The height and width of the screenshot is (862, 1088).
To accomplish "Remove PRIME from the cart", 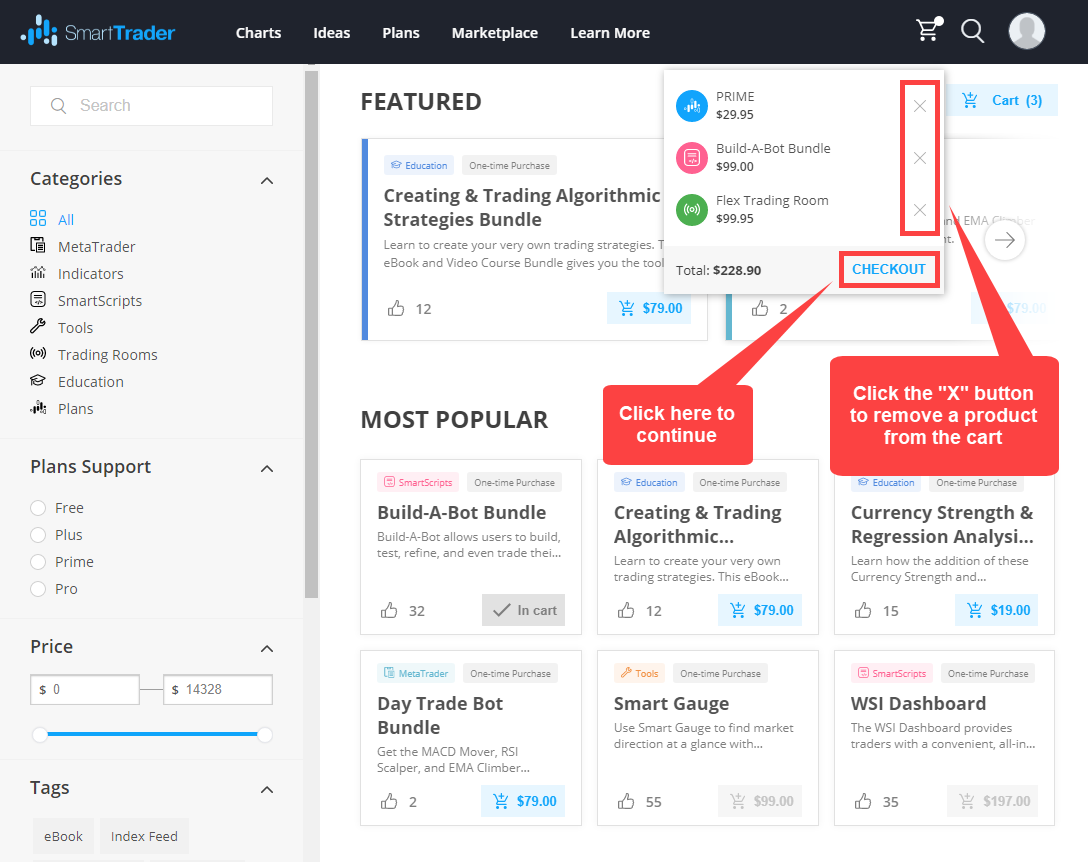I will pyautogui.click(x=919, y=106).
